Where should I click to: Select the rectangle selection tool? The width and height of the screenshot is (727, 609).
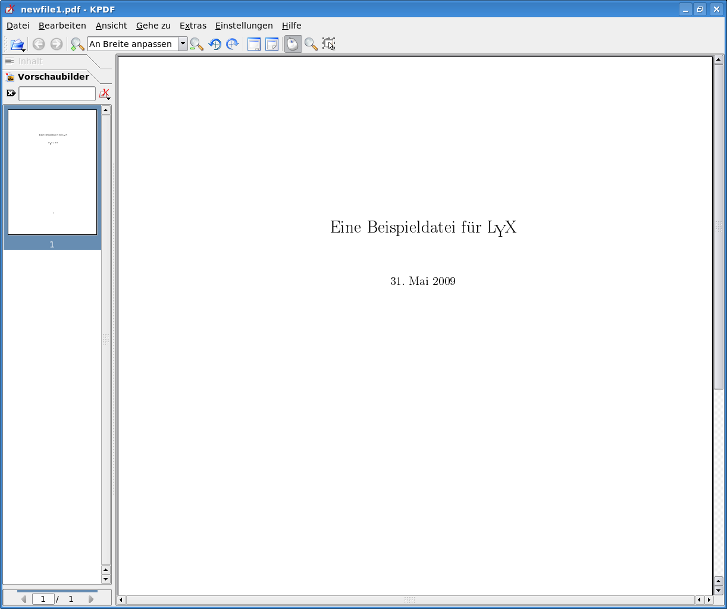329,44
